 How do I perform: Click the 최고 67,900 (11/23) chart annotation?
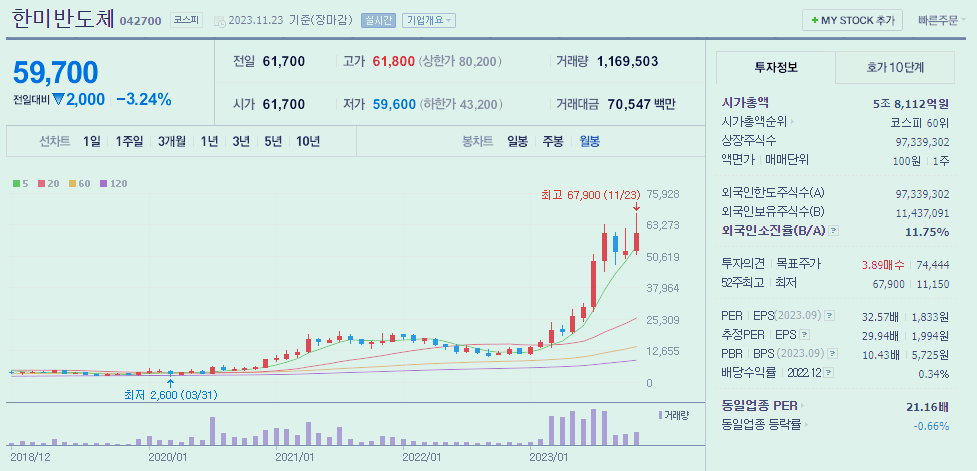[592, 195]
